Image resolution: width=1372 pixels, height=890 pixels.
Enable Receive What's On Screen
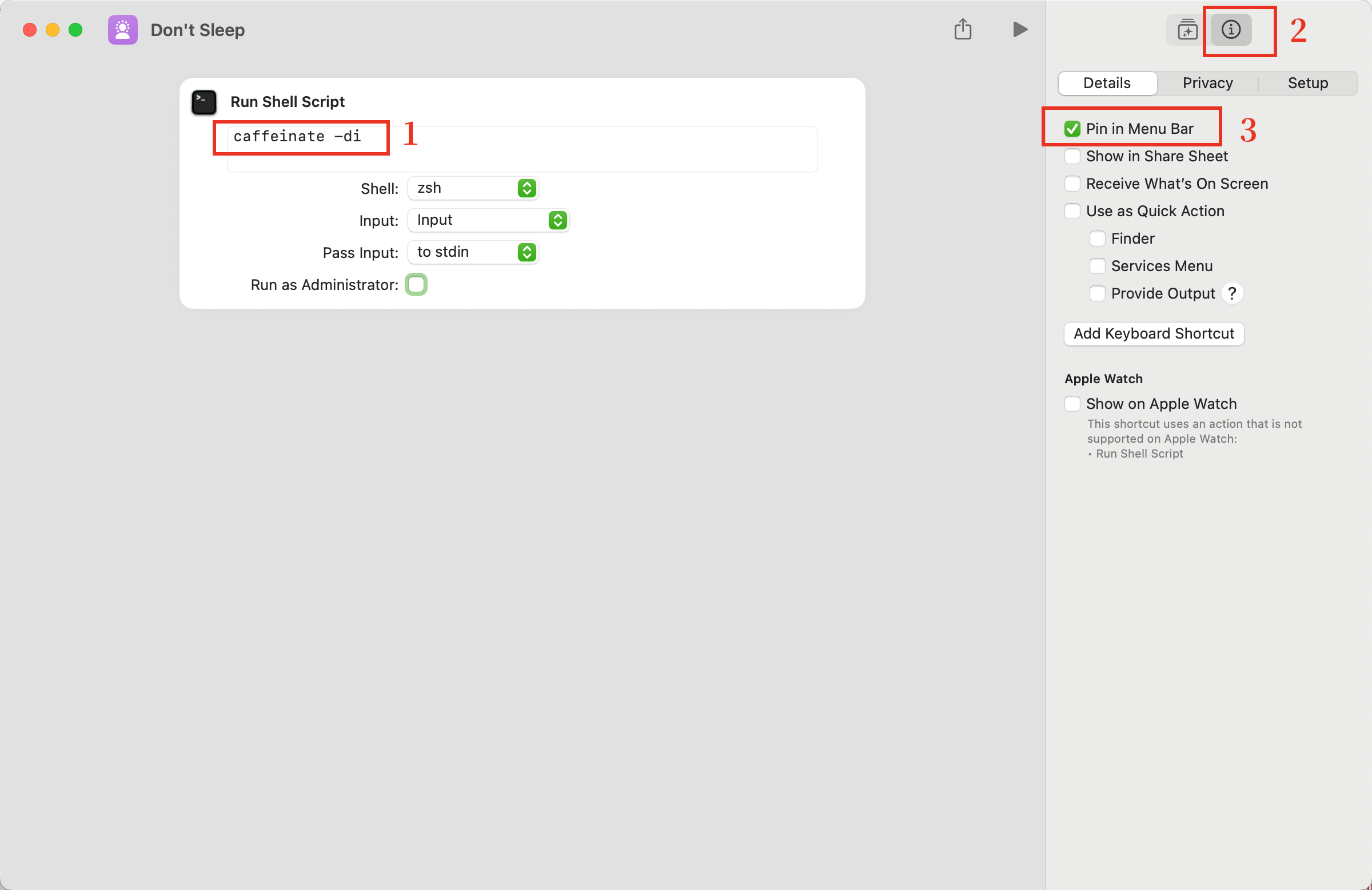pos(1072,184)
